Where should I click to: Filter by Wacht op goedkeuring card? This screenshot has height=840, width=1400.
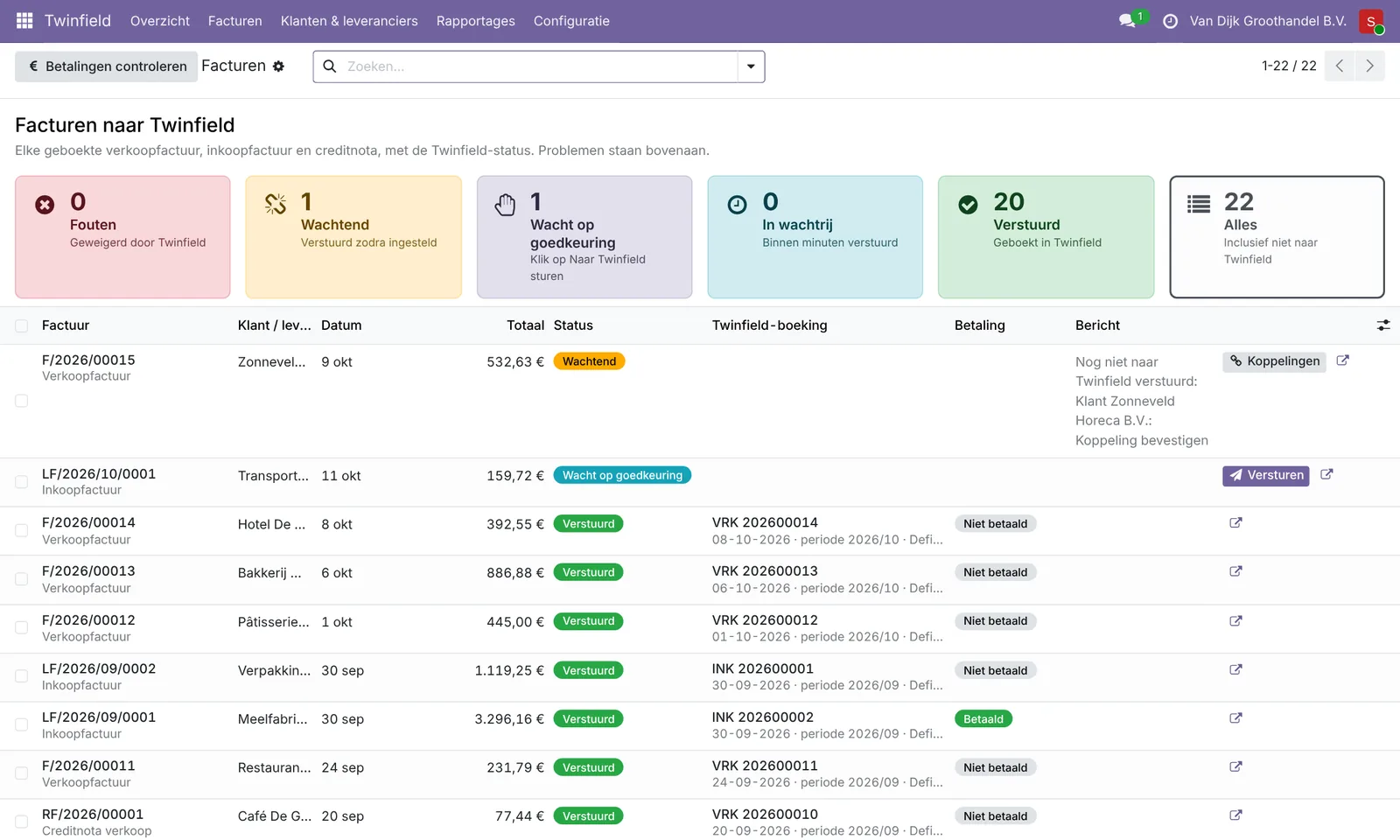584,237
